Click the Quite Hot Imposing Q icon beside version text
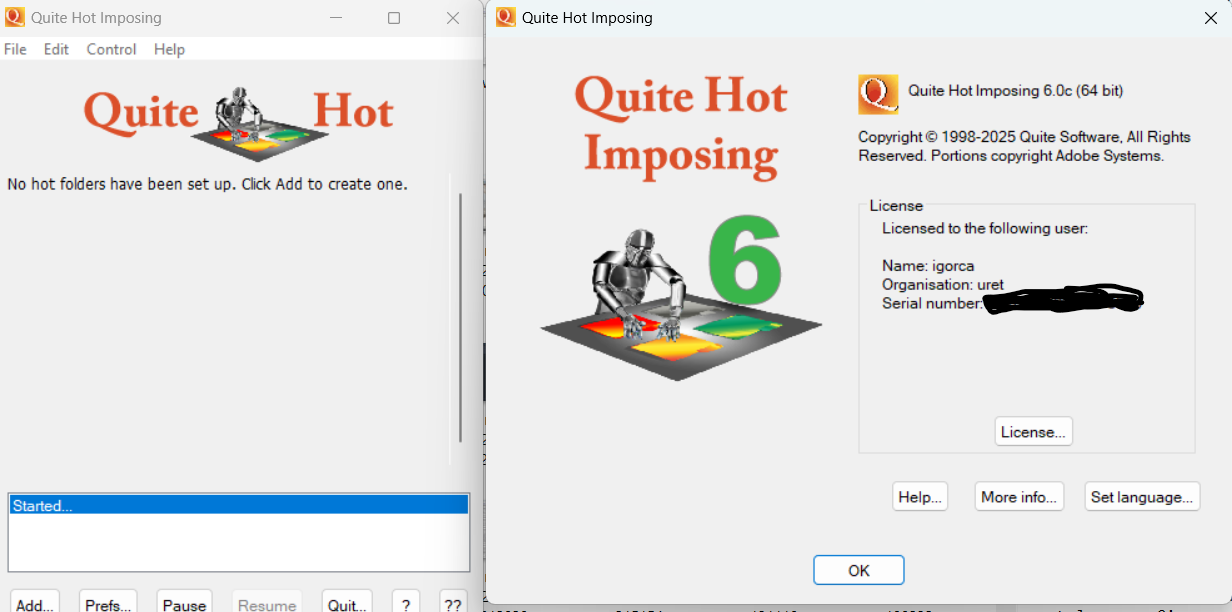The width and height of the screenshot is (1232, 612). (878, 94)
